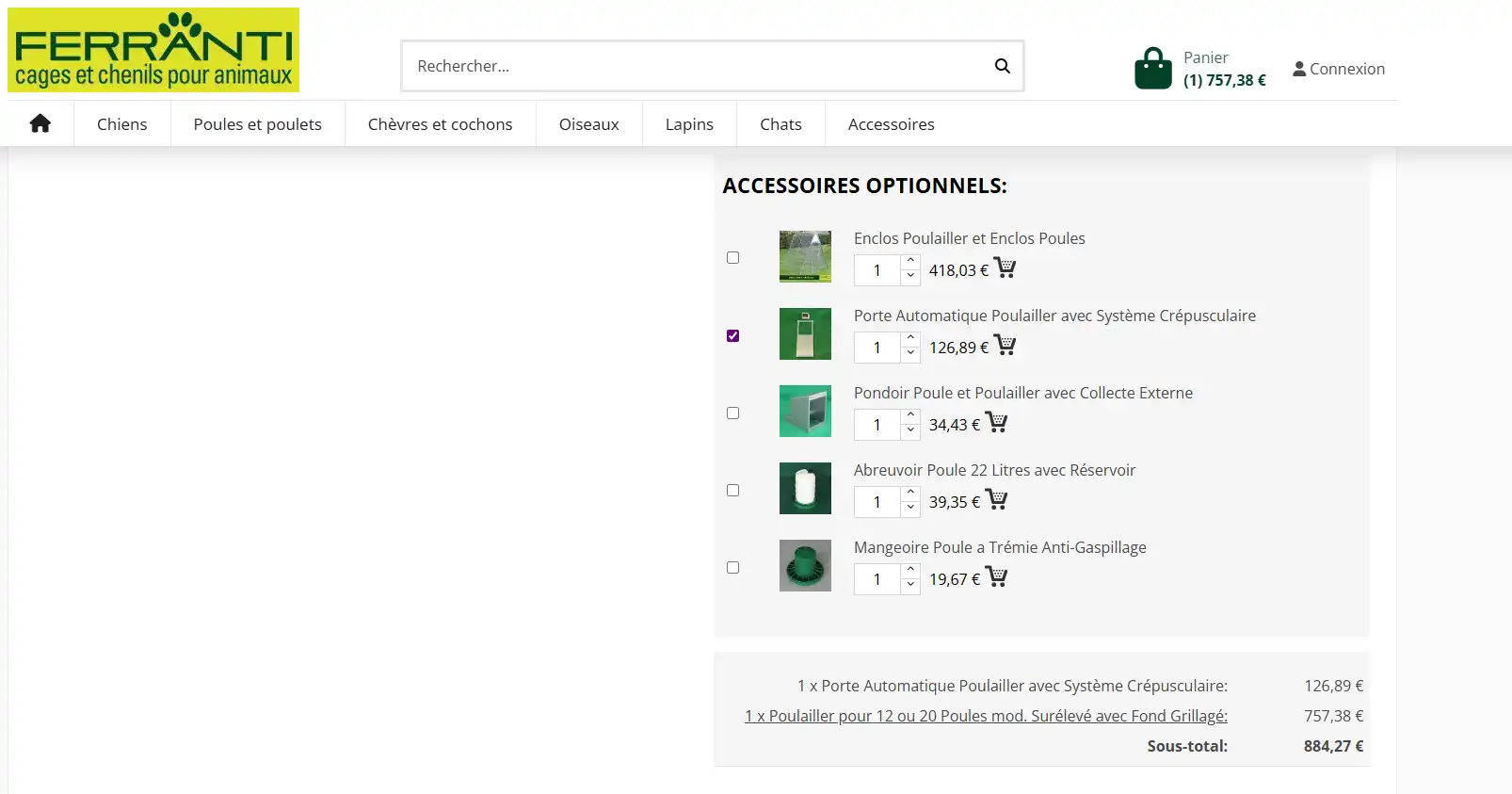Check the Enclos Poulailler et Enclos Poules checkbox

click(733, 258)
